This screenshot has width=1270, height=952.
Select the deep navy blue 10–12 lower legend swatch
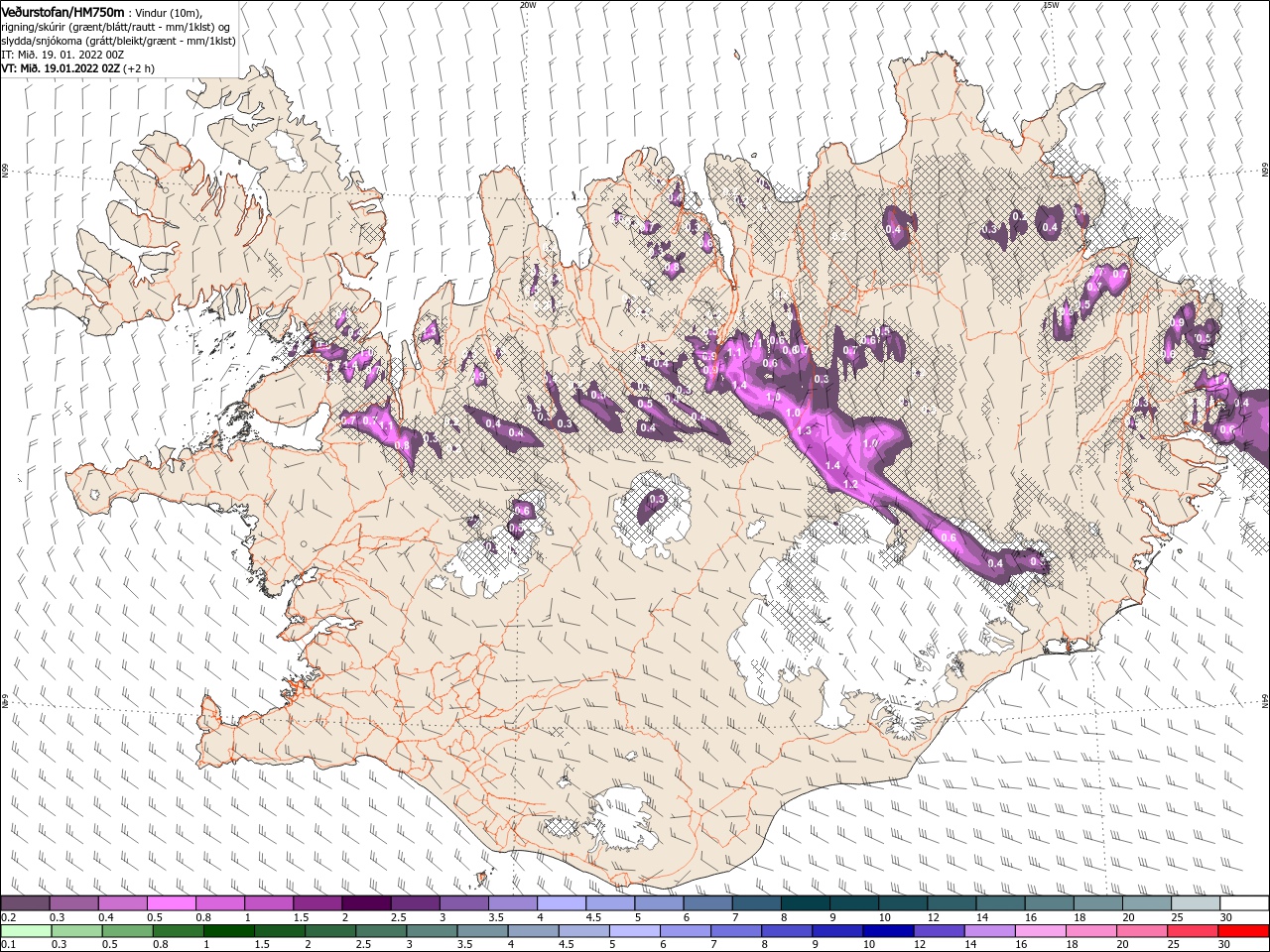point(888,930)
